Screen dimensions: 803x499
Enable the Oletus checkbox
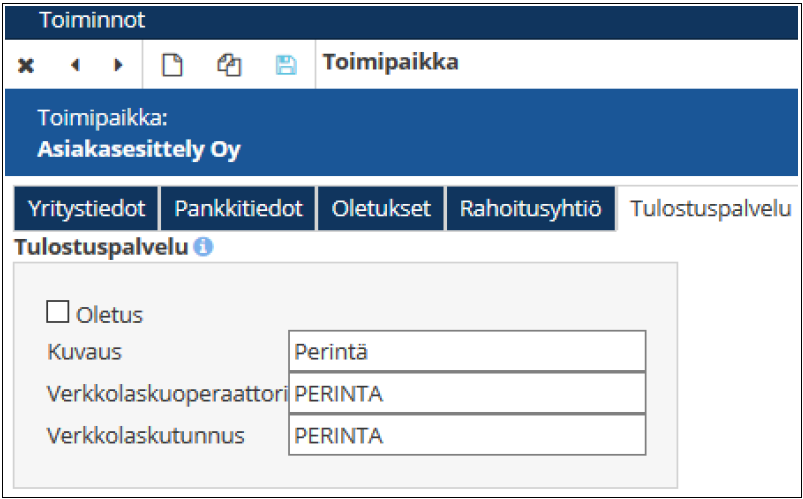click(x=57, y=313)
